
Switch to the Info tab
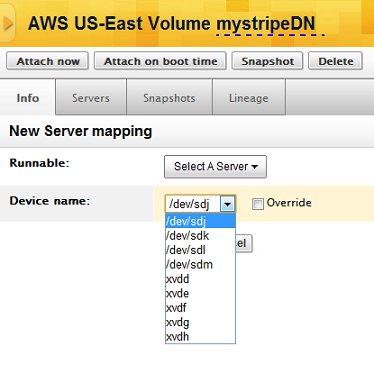pos(28,98)
